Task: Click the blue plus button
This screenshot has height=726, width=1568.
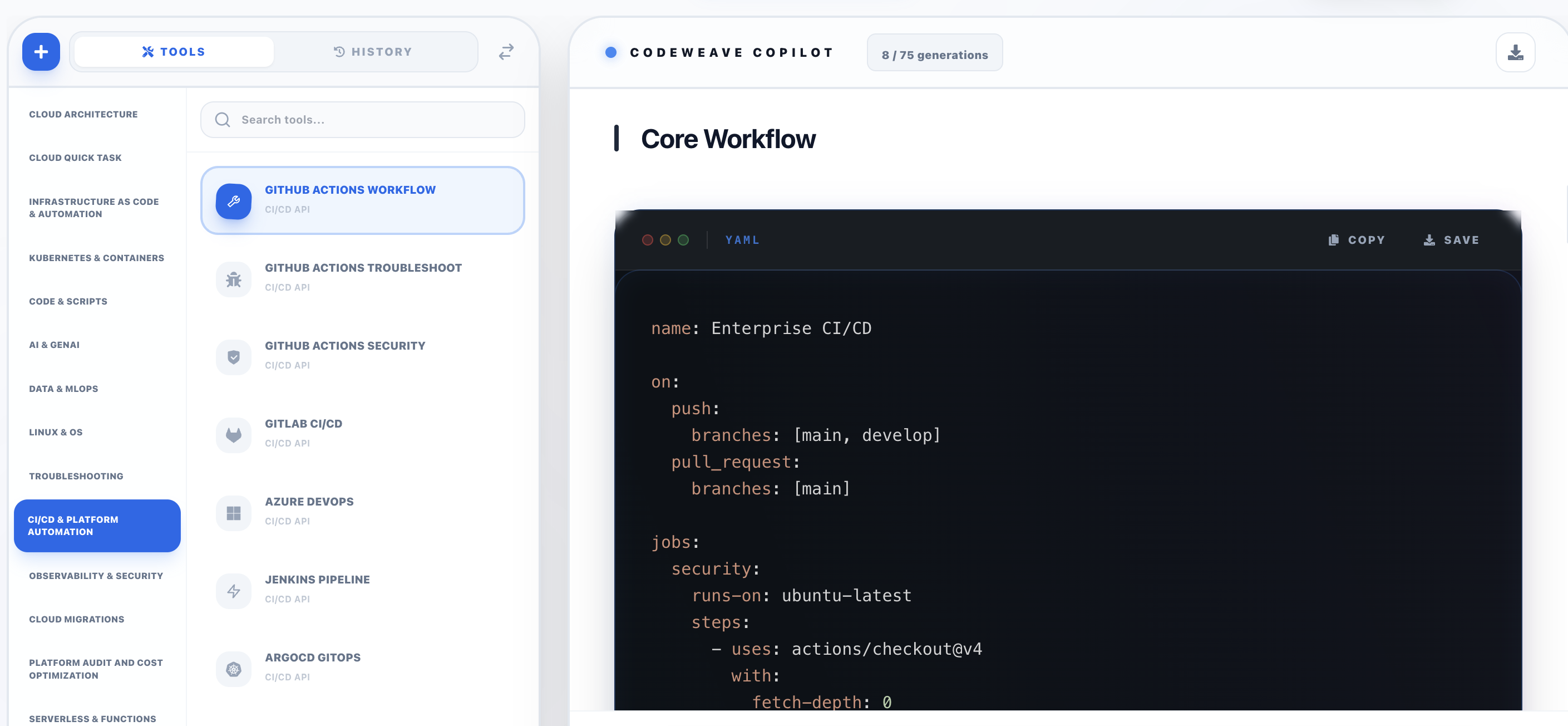Action: pos(40,51)
